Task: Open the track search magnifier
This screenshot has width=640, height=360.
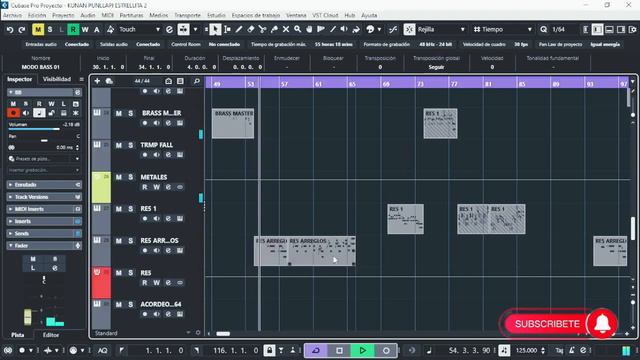Action: coord(196,81)
